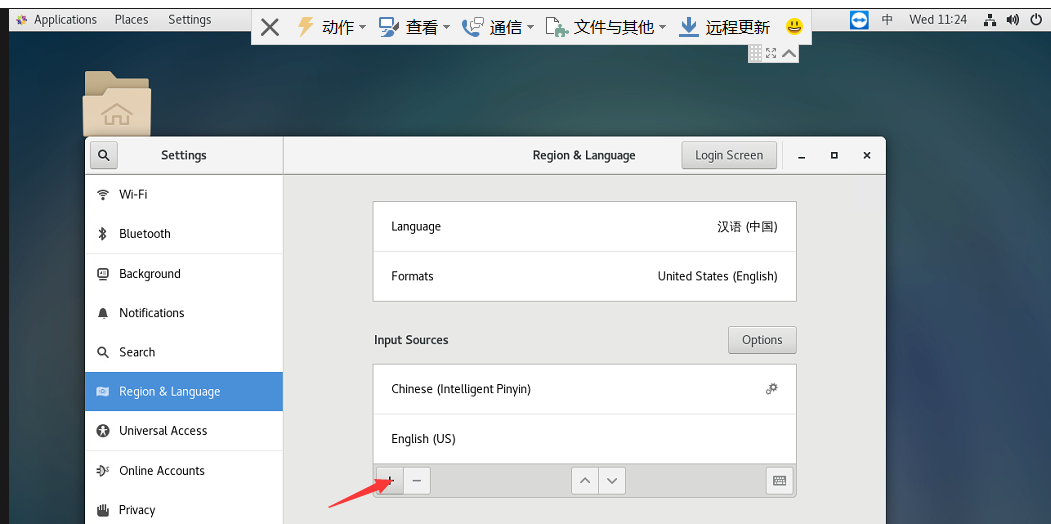Open 查看 dropdown in remote toolbar
Image resolution: width=1051 pixels, height=524 pixels.
pyautogui.click(x=414, y=27)
